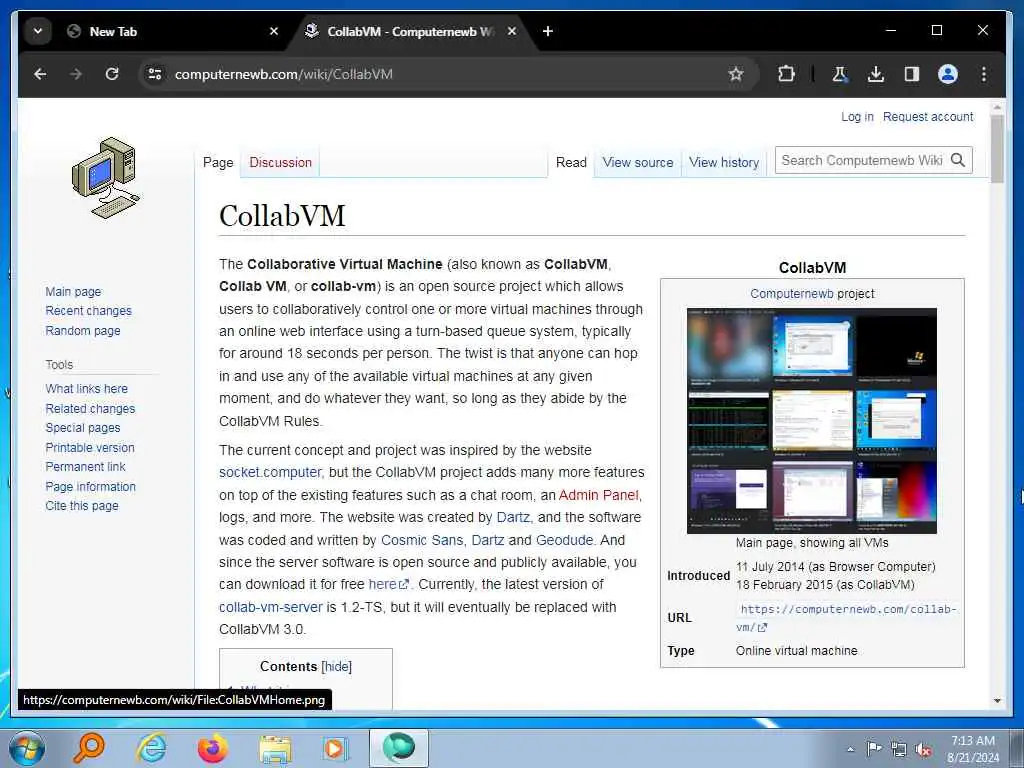1024x768 pixels.
Task: Open Page information link
Action: (91, 487)
